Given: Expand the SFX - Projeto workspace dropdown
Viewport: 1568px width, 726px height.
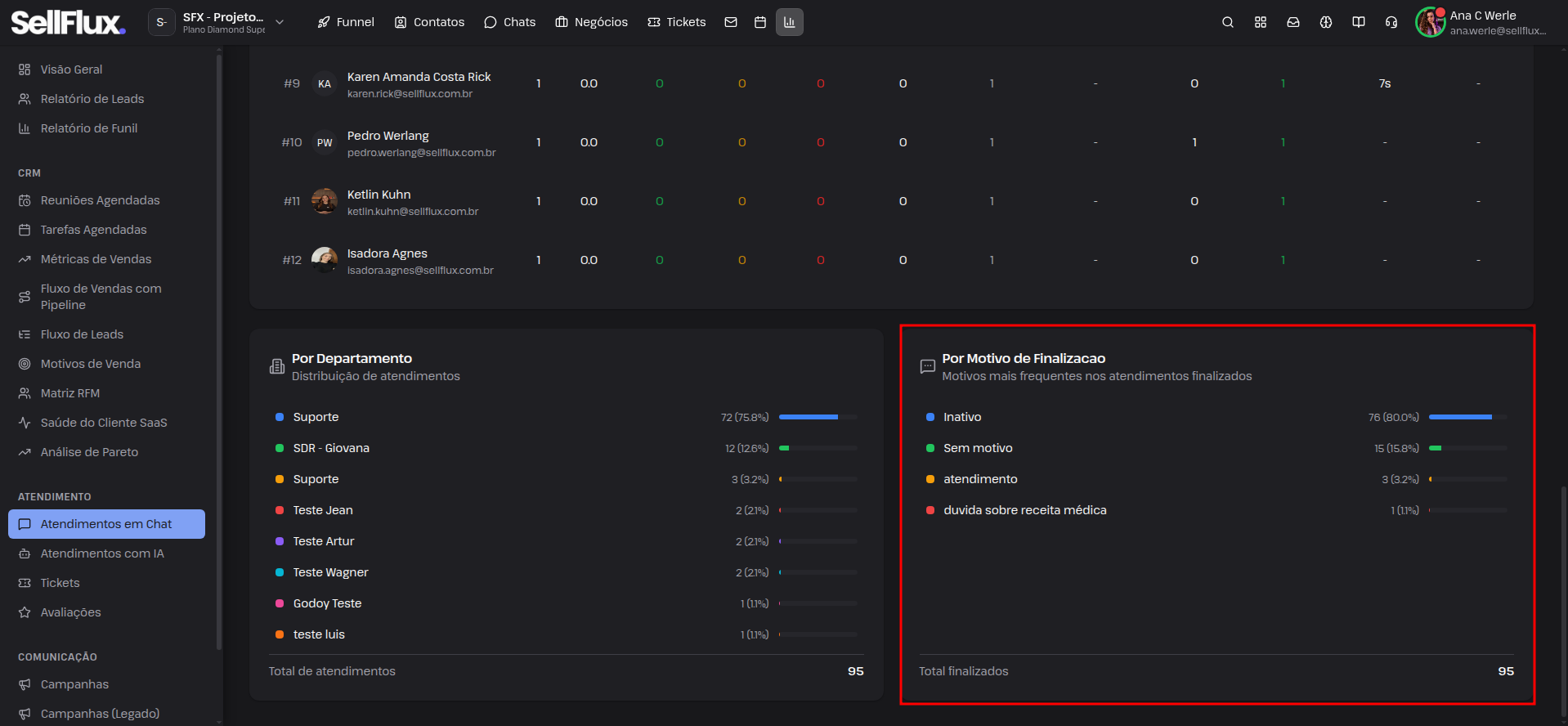Looking at the screenshot, I should click(x=217, y=22).
